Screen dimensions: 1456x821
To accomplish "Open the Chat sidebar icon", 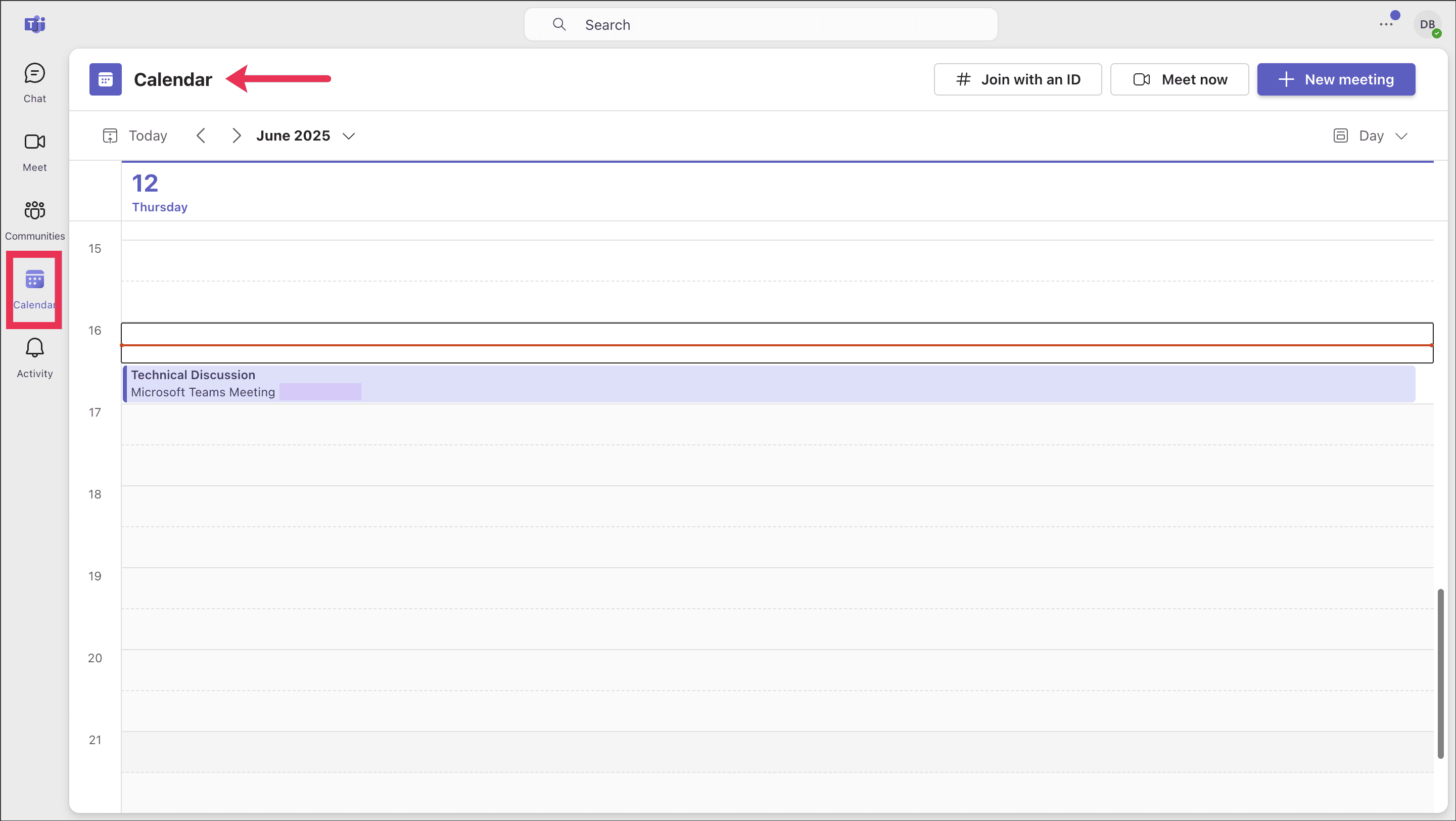I will pos(34,82).
